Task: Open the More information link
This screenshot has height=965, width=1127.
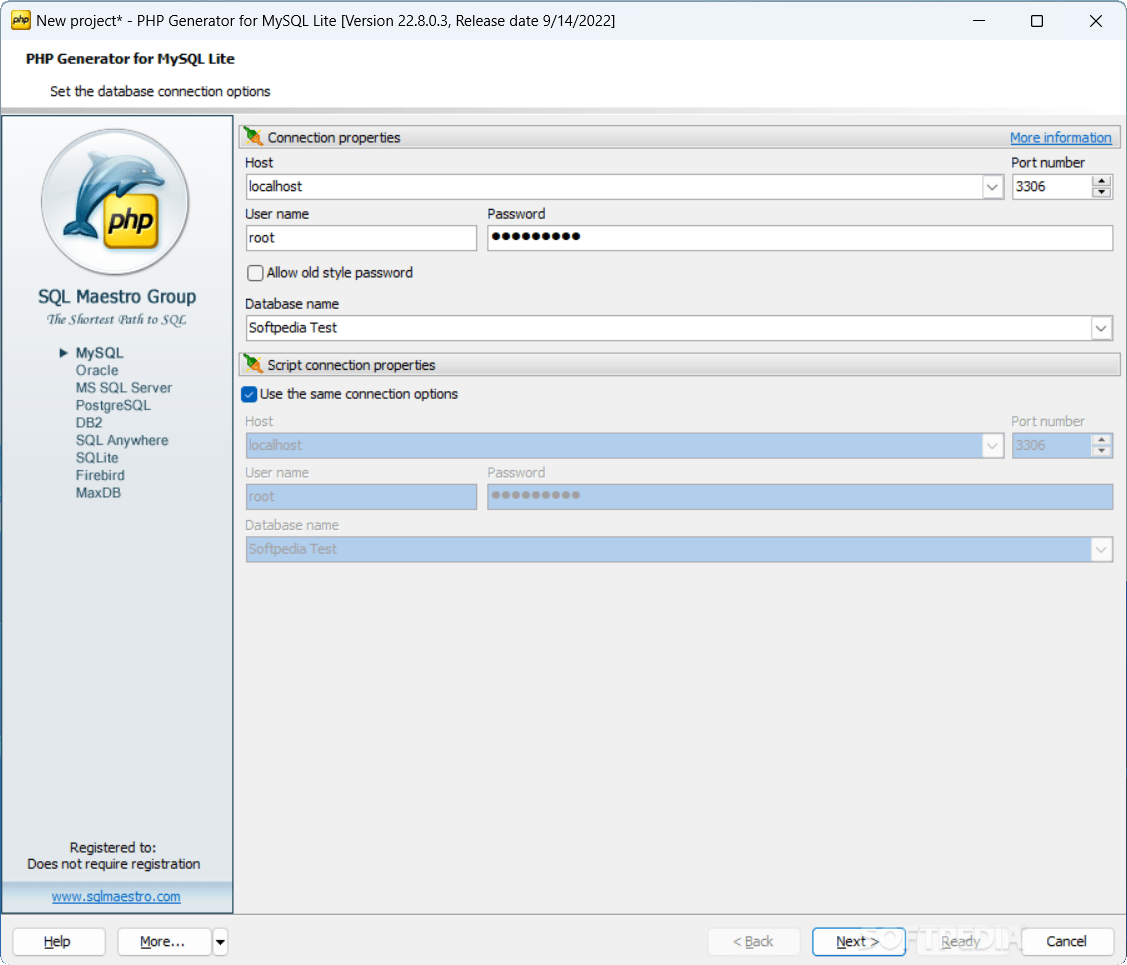Action: [x=1060, y=137]
